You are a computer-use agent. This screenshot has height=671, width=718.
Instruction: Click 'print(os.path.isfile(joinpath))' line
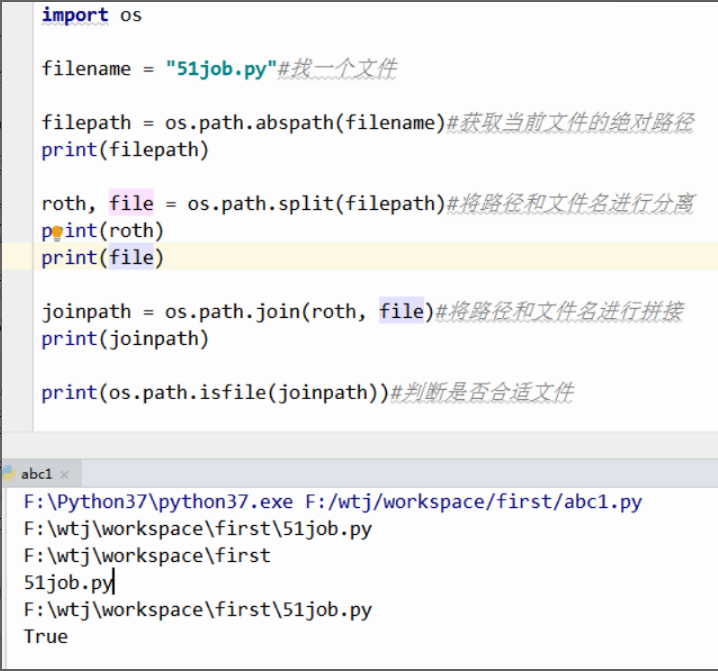[215, 393]
